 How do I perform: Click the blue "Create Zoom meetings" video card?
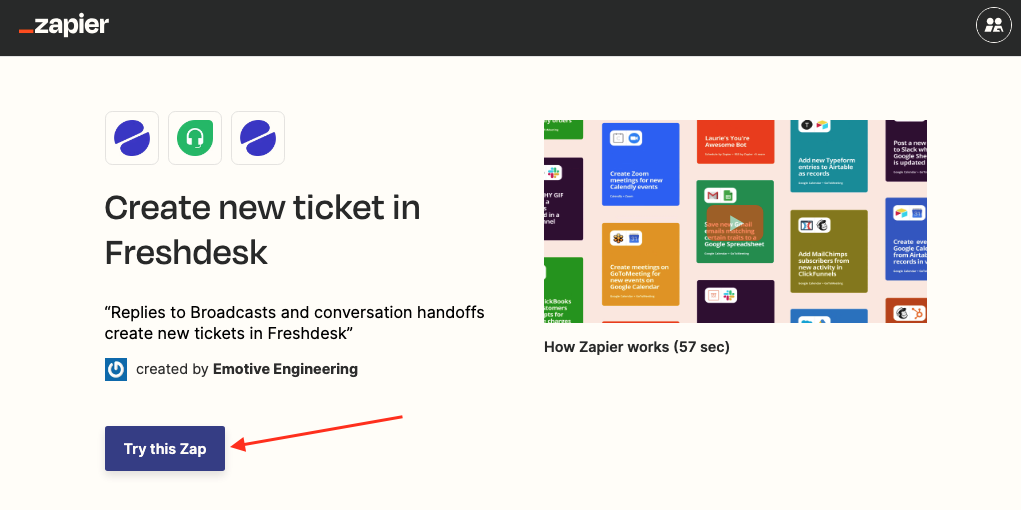pyautogui.click(x=640, y=164)
